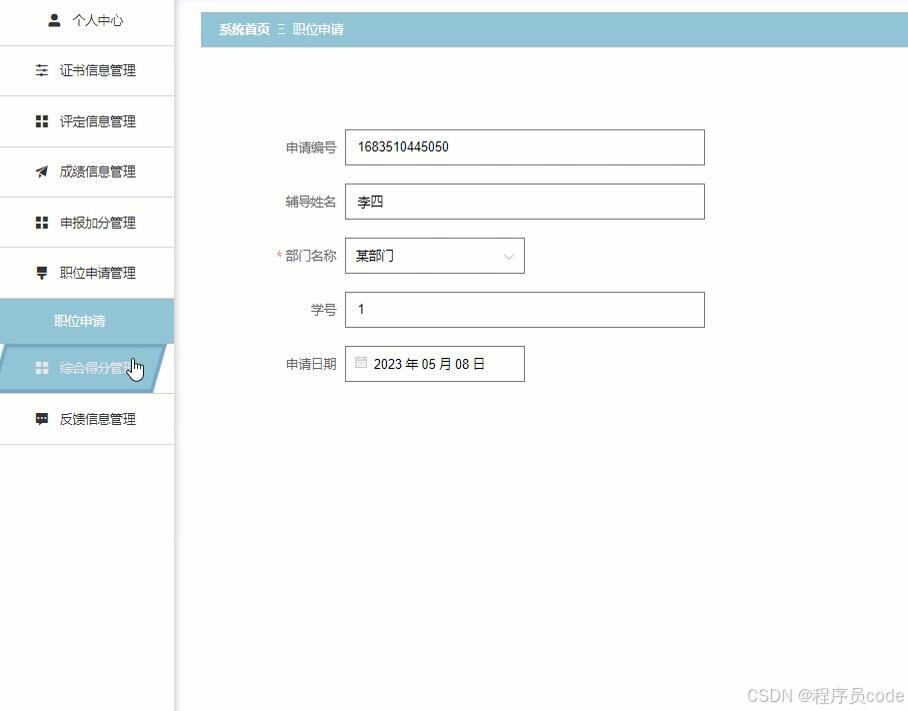Click the sliders icon next to 证书信息管理
The image size is (908, 711).
(42, 71)
